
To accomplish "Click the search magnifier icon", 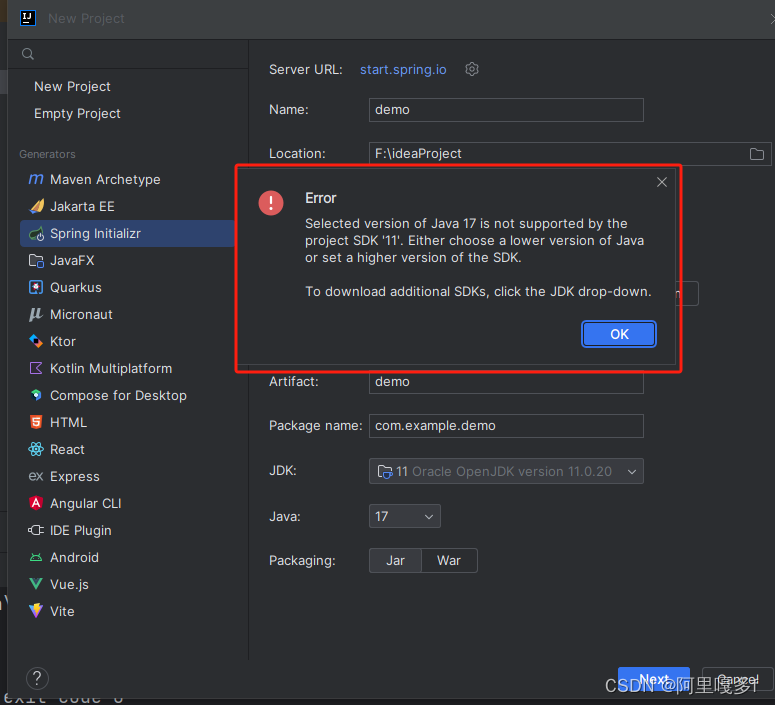I will click(28, 54).
